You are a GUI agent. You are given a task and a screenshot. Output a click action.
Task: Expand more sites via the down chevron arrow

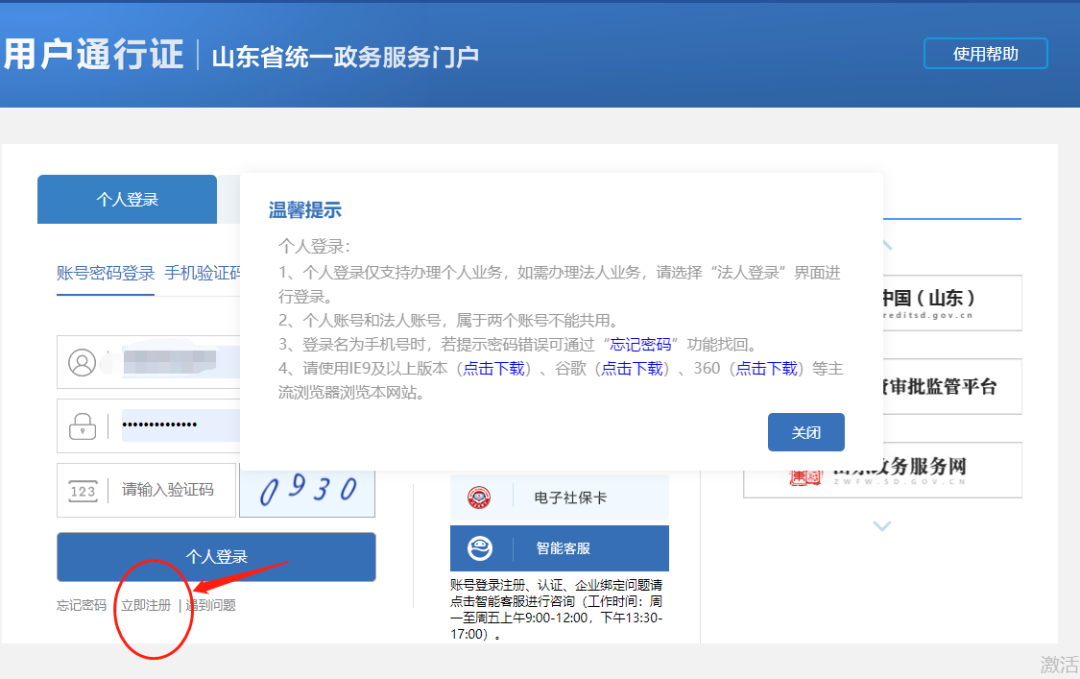883,525
